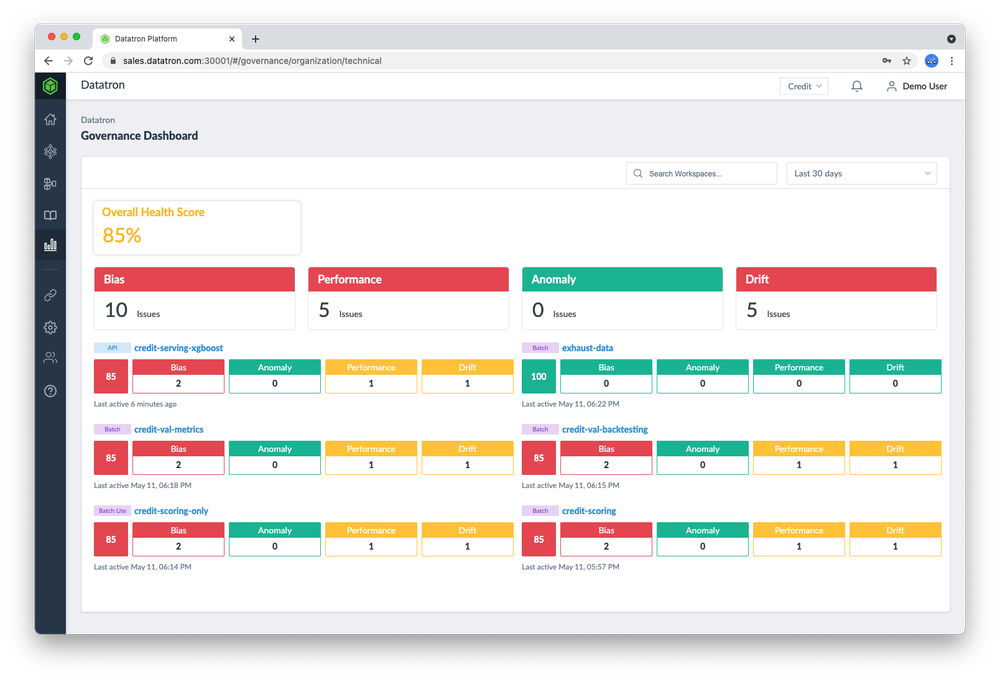
Task: Open the help question-mark icon
Action: 50,391
